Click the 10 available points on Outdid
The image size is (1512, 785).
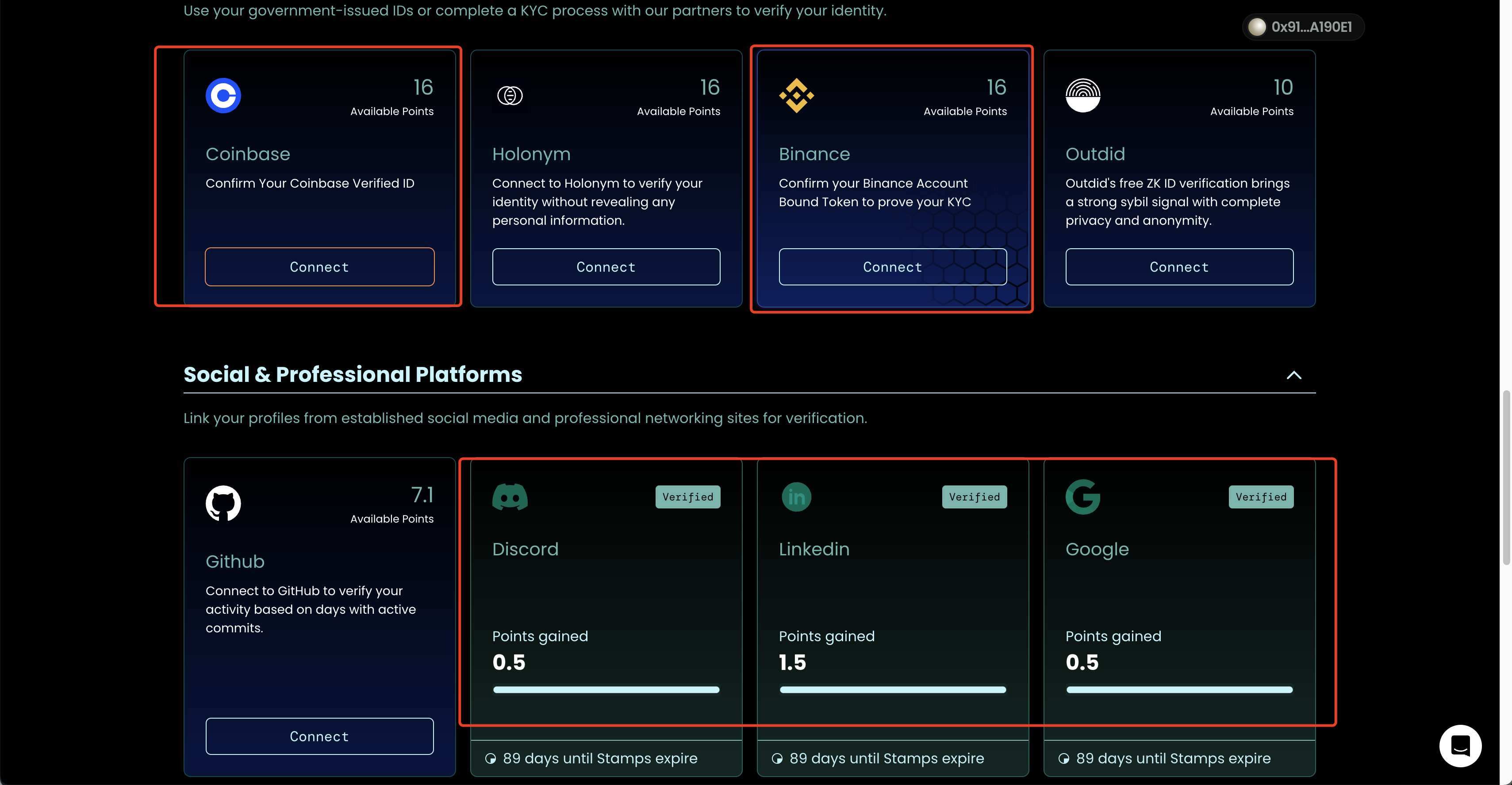point(1283,88)
